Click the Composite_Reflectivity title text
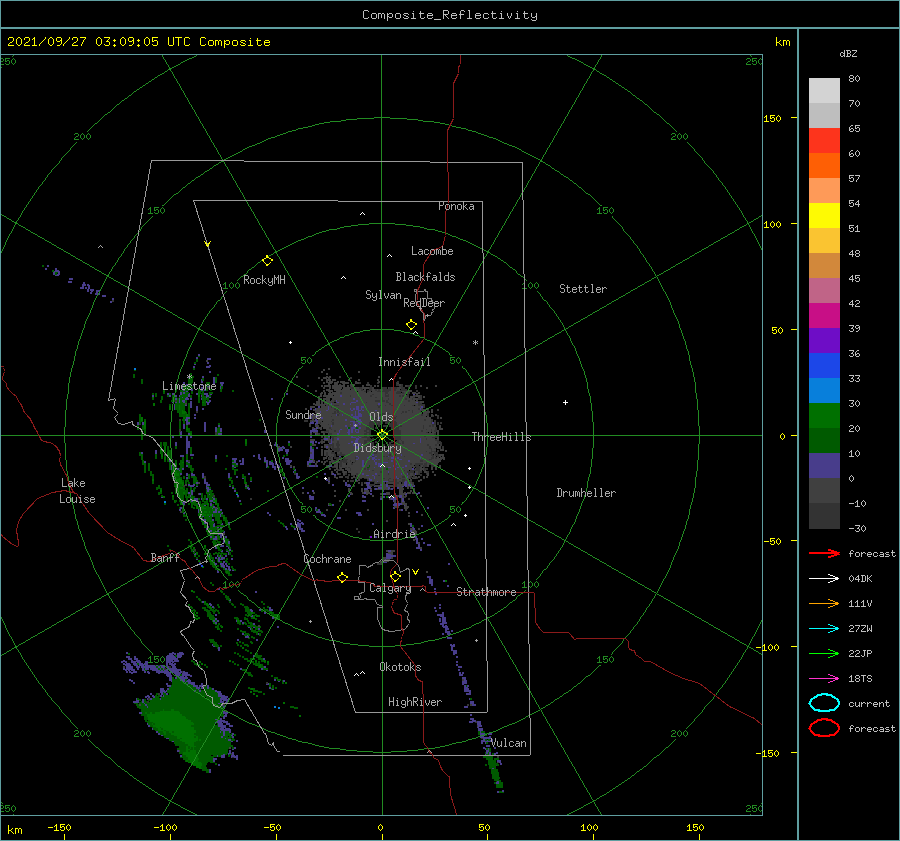Viewport: 900px width, 841px height. point(449,15)
